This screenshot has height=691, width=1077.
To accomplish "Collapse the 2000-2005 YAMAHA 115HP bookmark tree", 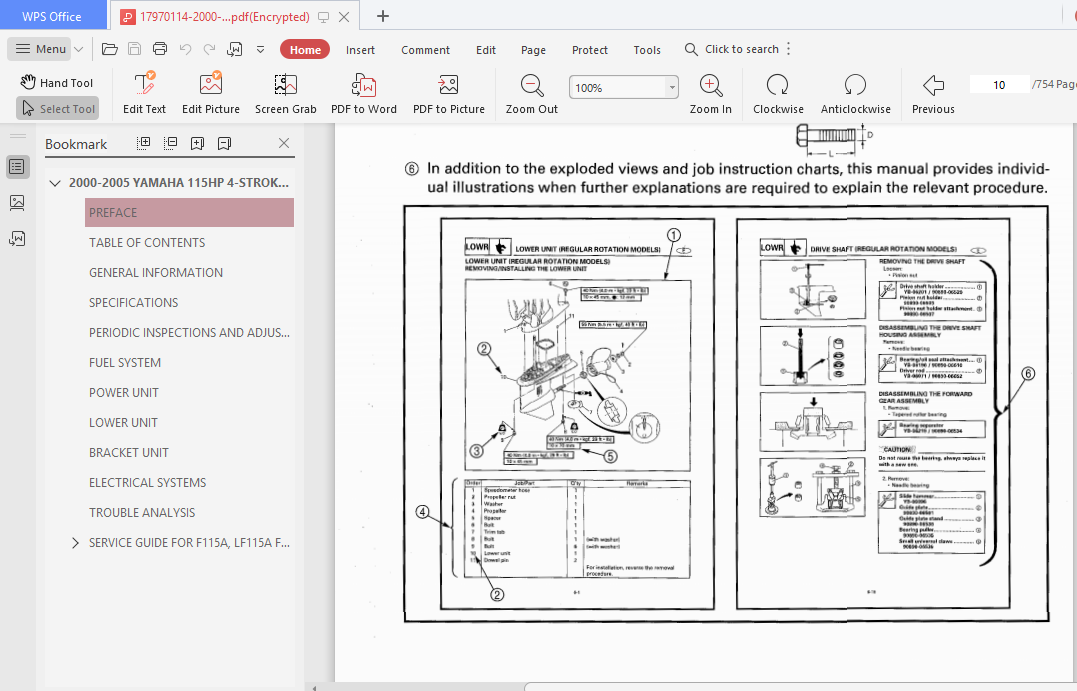I will 55,183.
